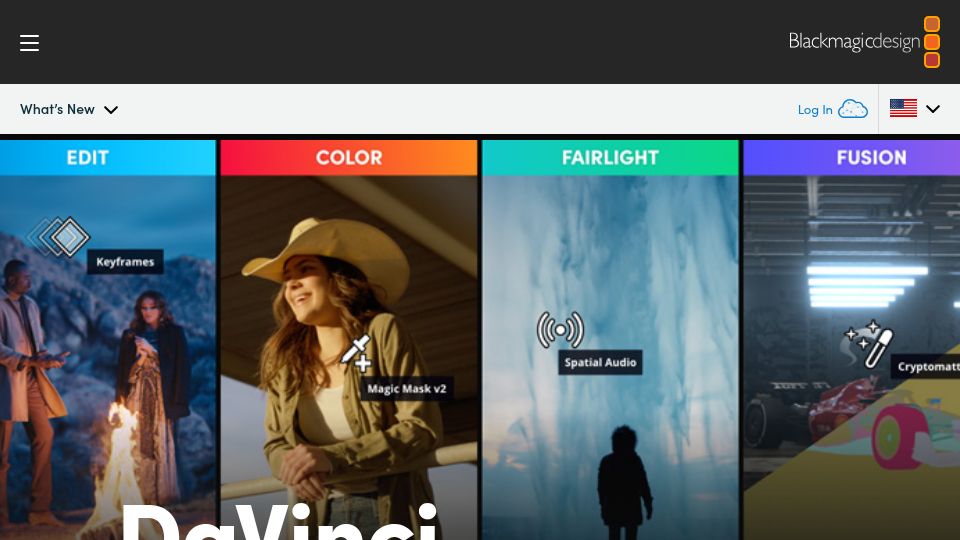Select the FUSION page header

click(852, 158)
